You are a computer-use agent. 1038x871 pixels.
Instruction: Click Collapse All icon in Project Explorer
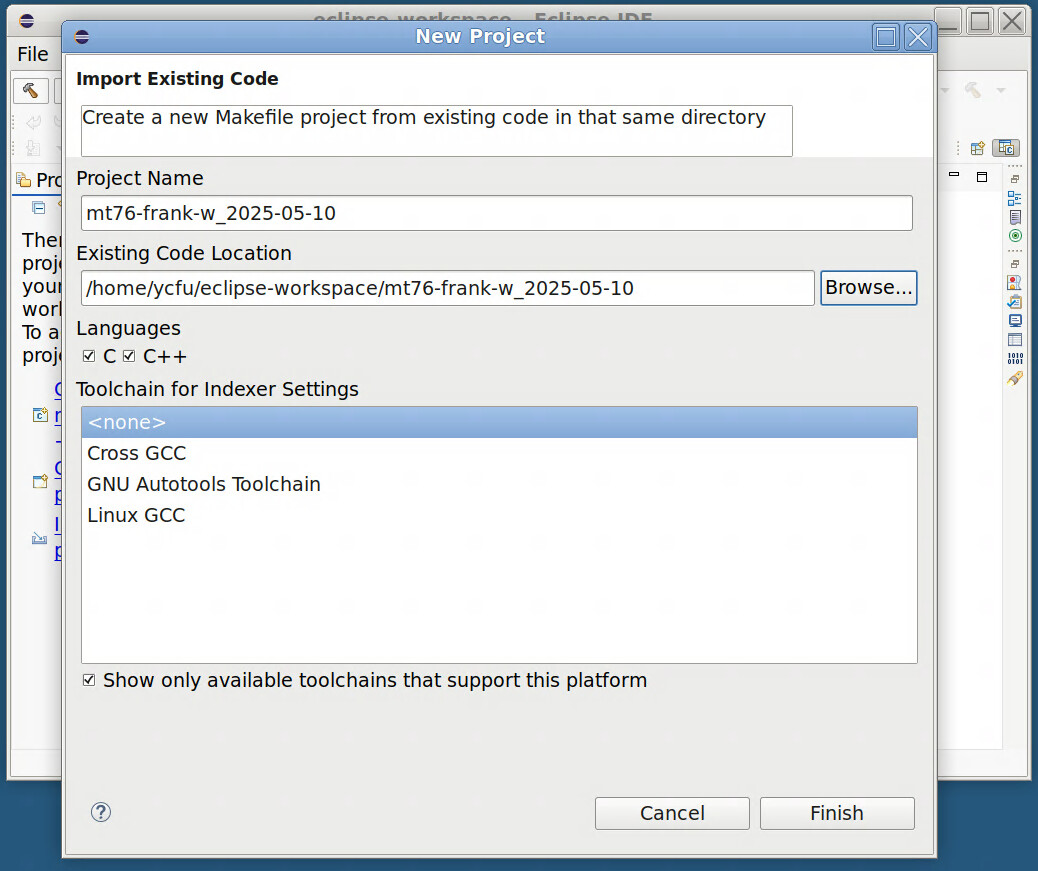[x=39, y=208]
